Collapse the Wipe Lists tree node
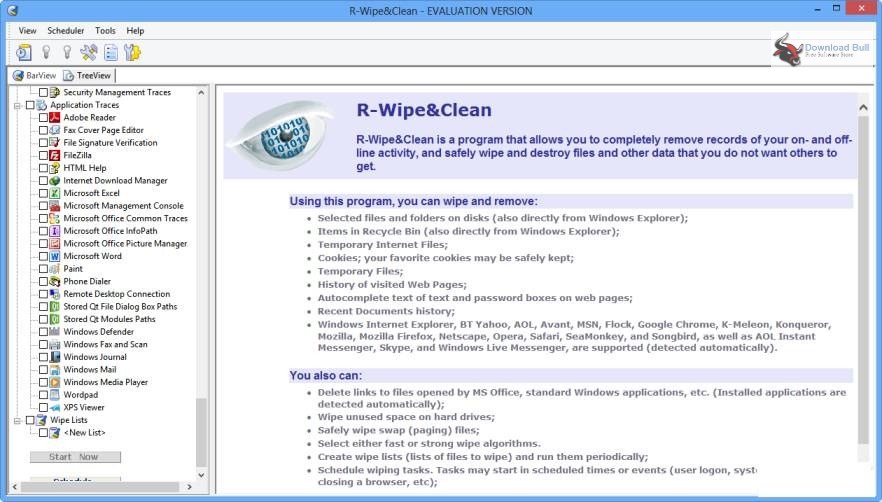 point(17,420)
